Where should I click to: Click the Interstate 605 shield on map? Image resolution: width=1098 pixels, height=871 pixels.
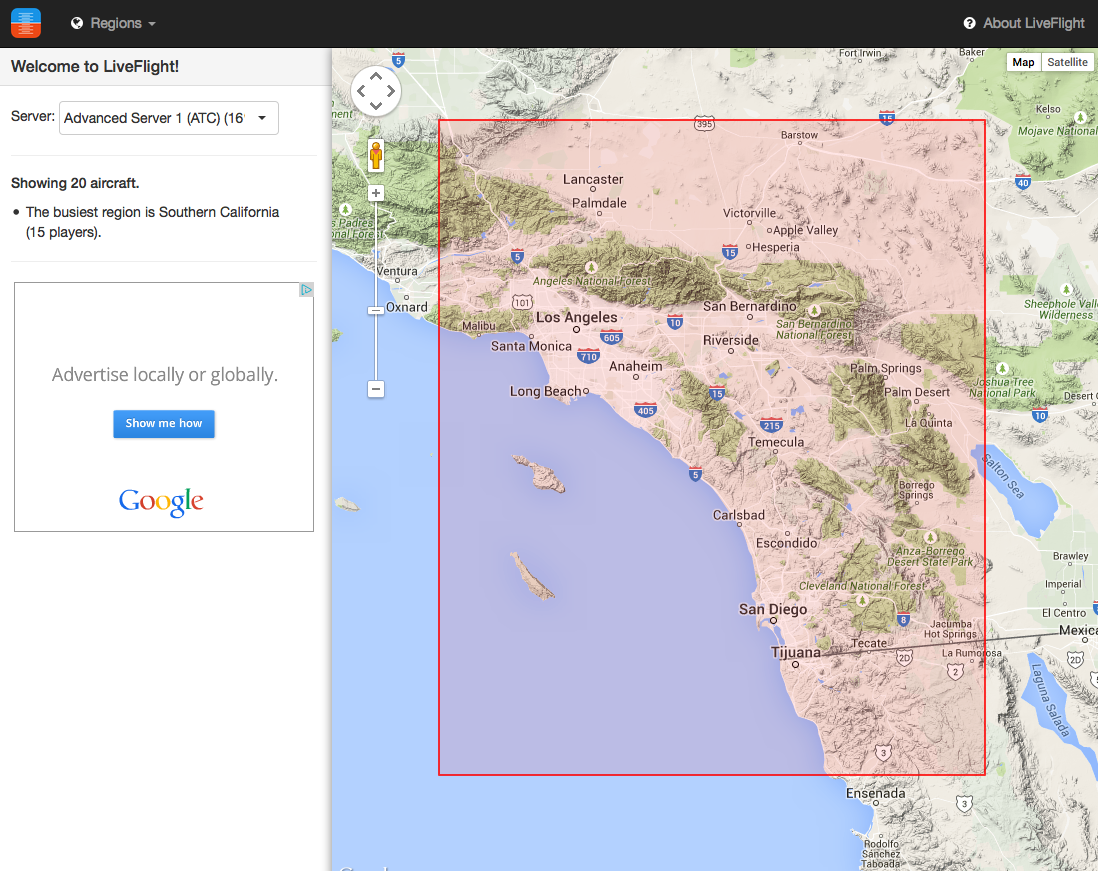[611, 337]
